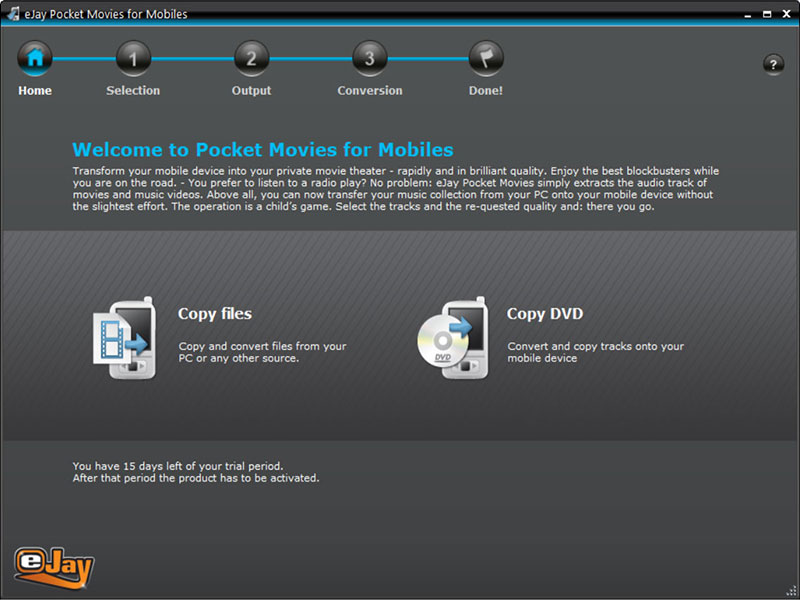Minimize the eJay Pocket Movies window
Screen dimensions: 800x600
(747, 15)
